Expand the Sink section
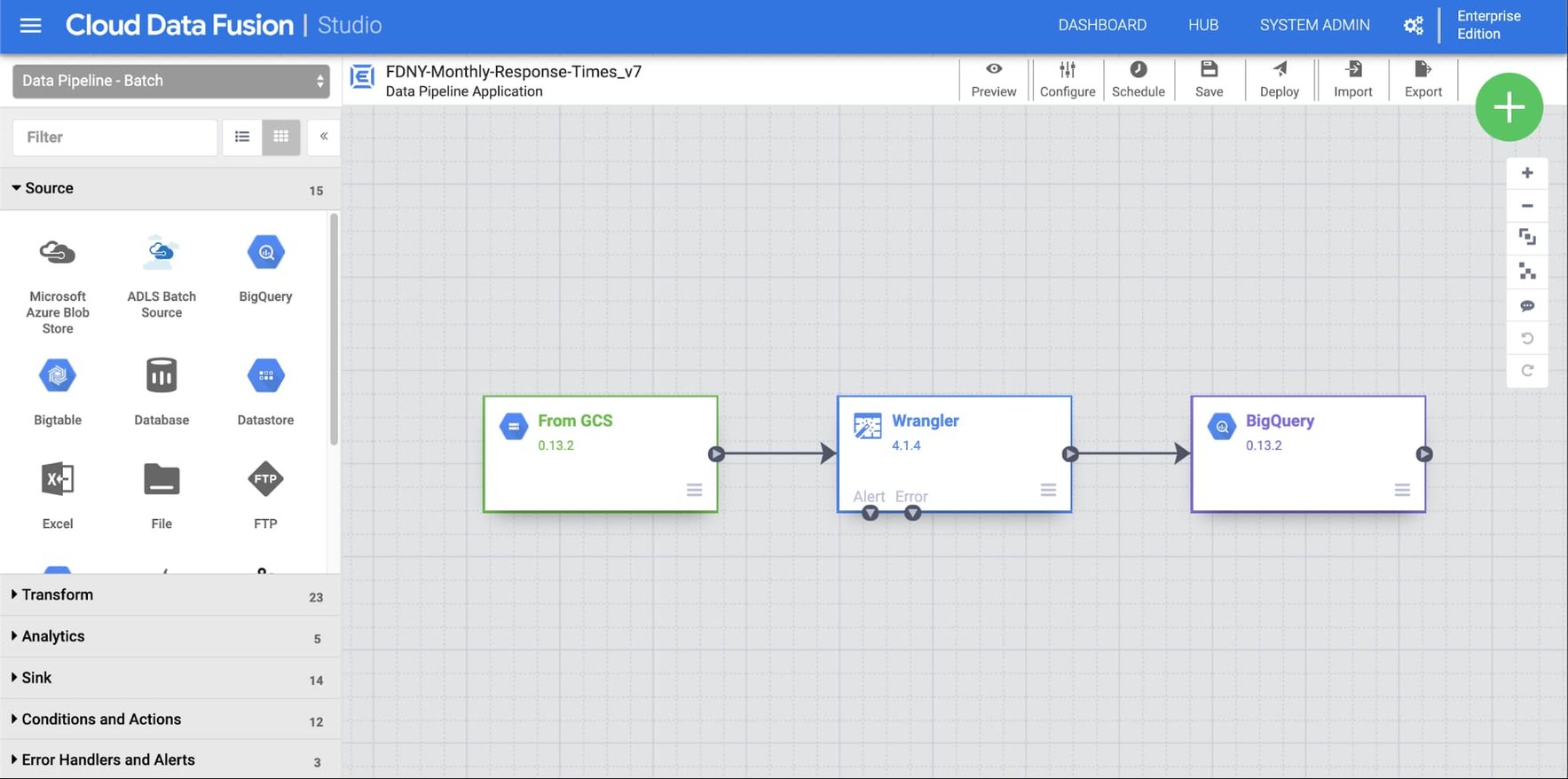The width and height of the screenshot is (1568, 779). [170, 678]
